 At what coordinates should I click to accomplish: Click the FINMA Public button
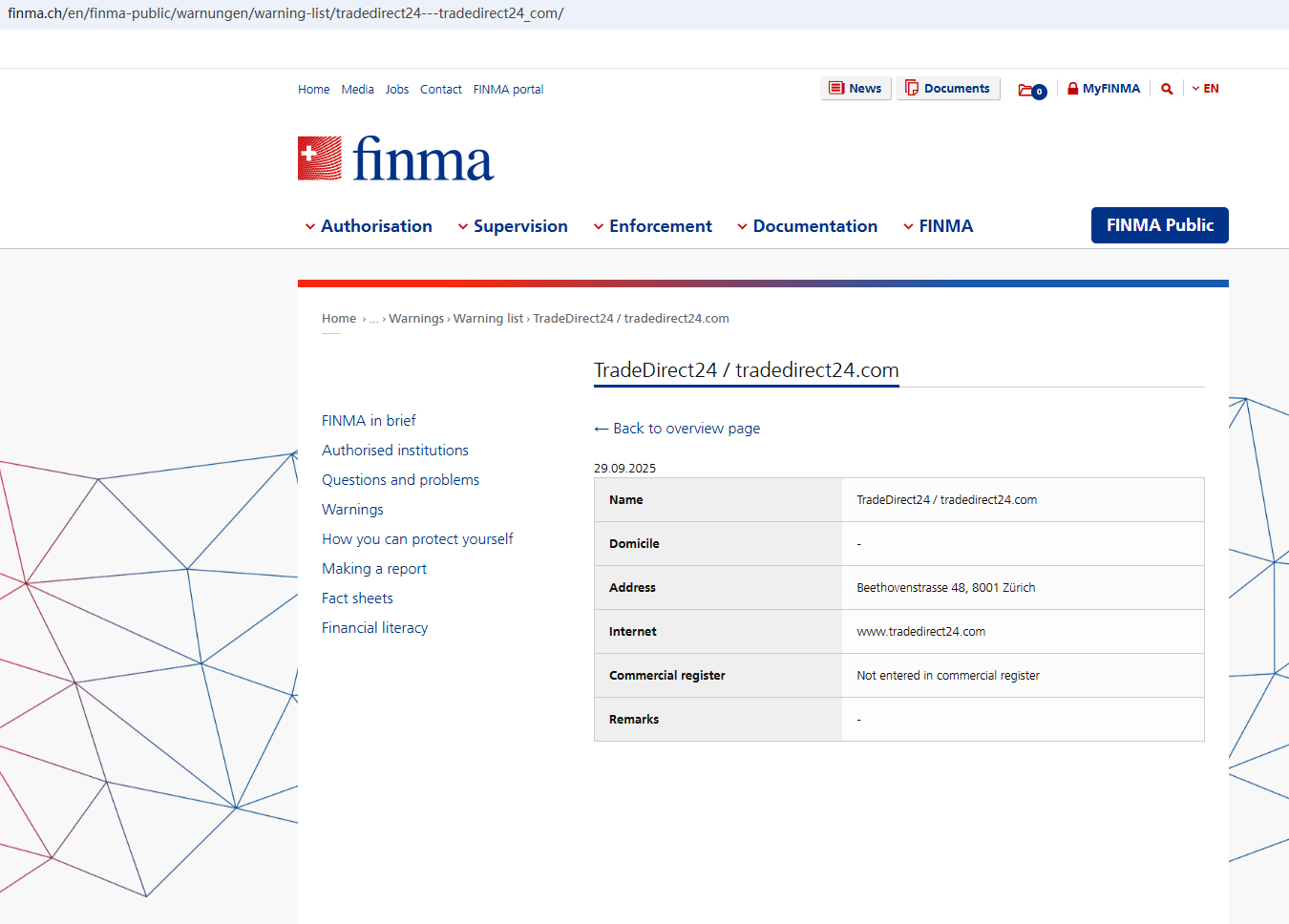tap(1160, 225)
